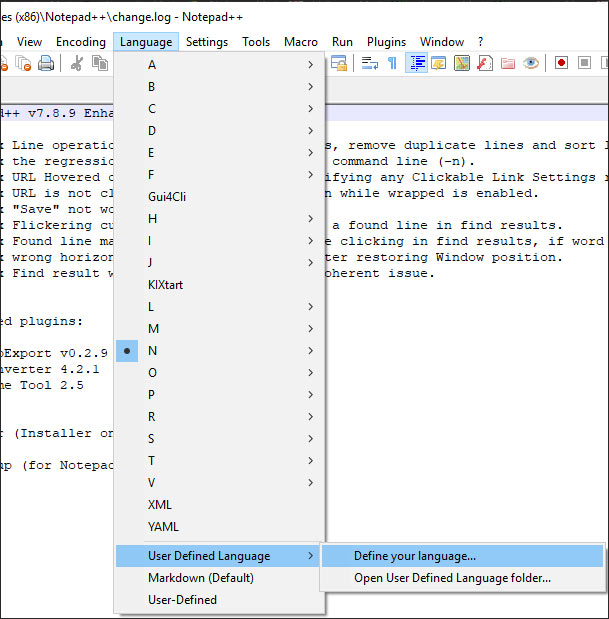Click the Close All documents toolbar icon

23,63
